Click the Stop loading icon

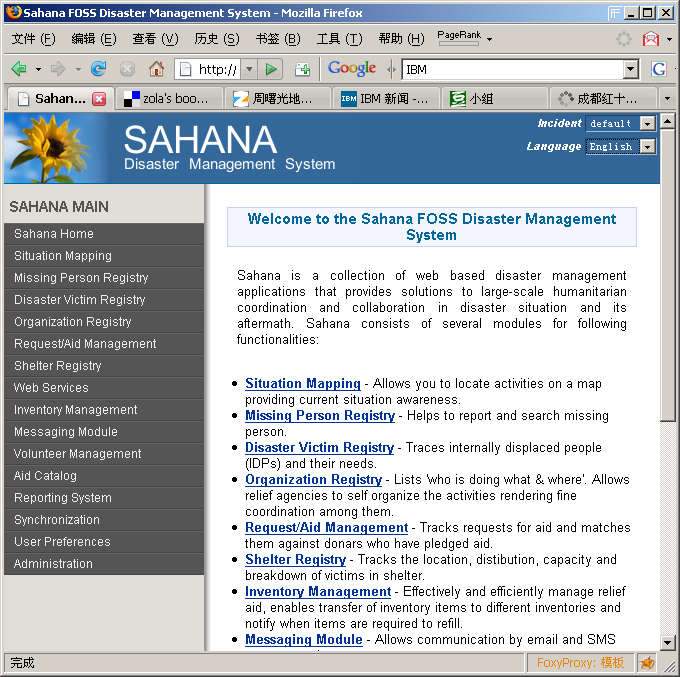click(127, 69)
